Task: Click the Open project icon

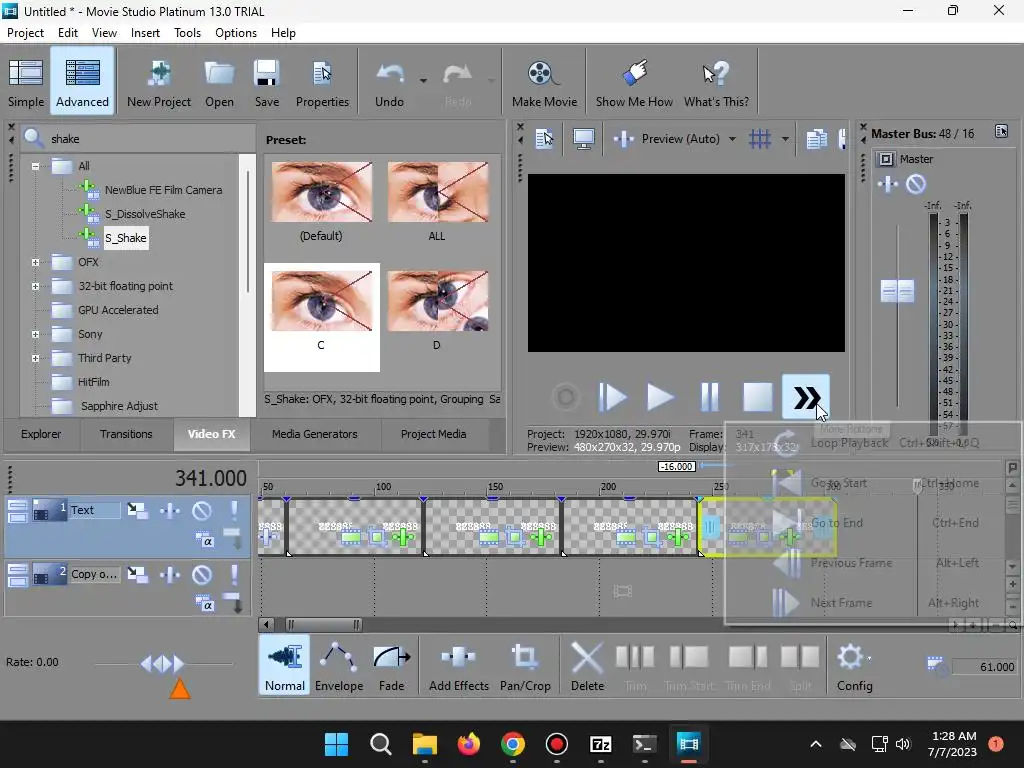Action: (x=219, y=82)
